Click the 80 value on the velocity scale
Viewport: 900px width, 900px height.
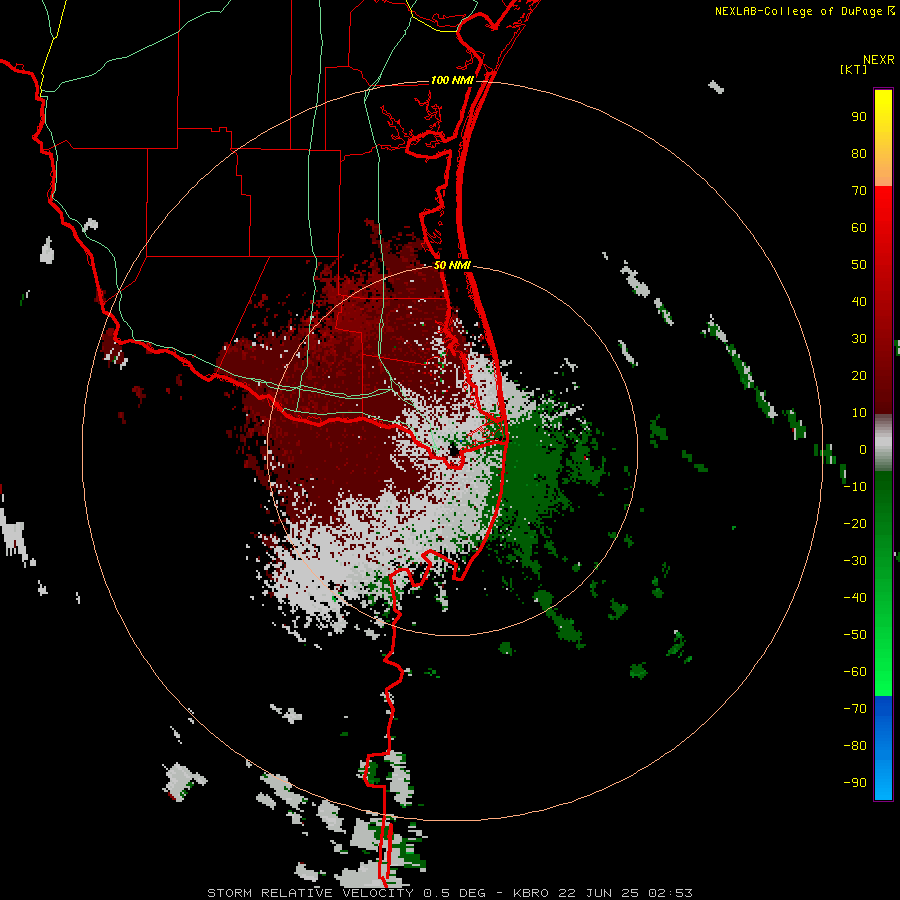859,153
